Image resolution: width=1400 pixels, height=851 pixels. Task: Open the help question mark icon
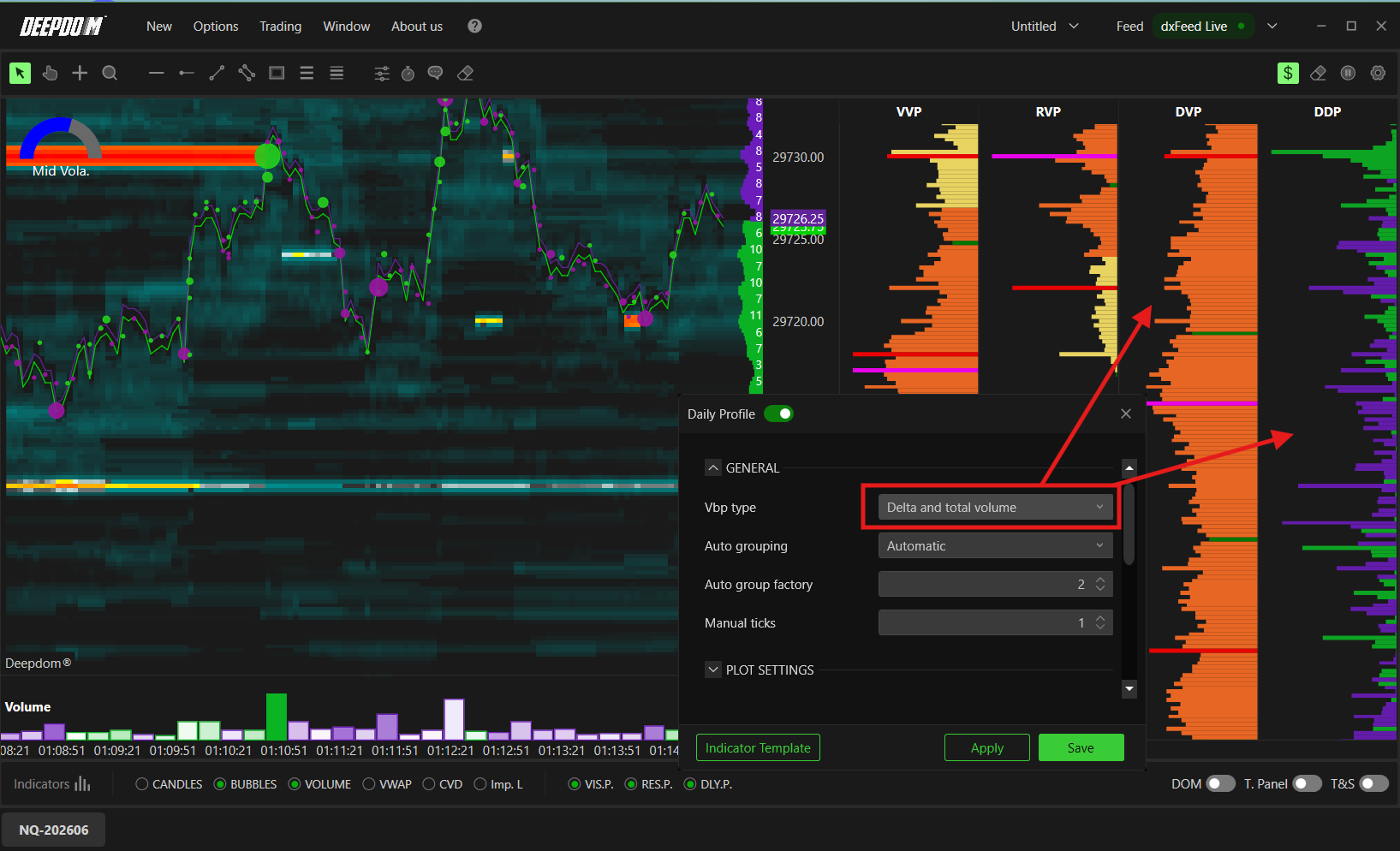[x=474, y=27]
